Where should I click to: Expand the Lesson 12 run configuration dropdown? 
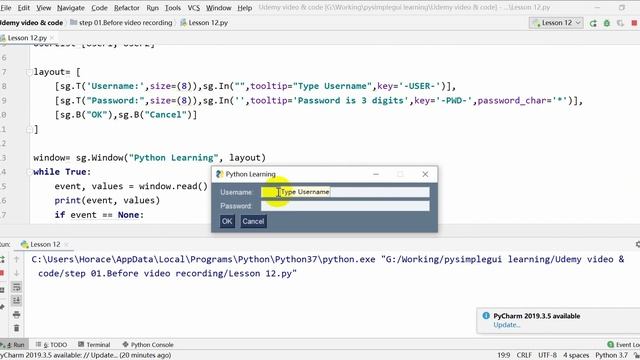pos(556,23)
